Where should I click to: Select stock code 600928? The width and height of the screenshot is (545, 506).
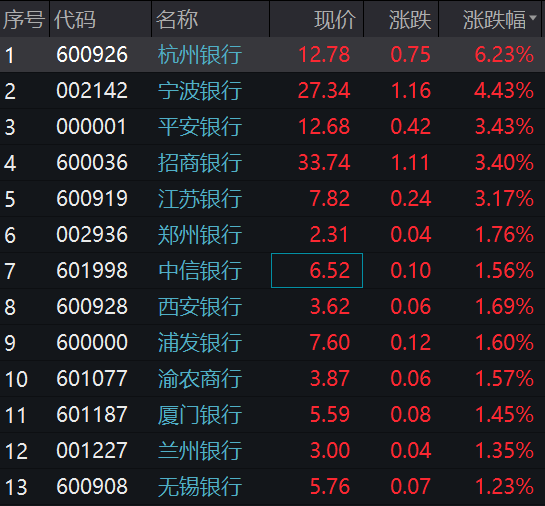(x=92, y=307)
